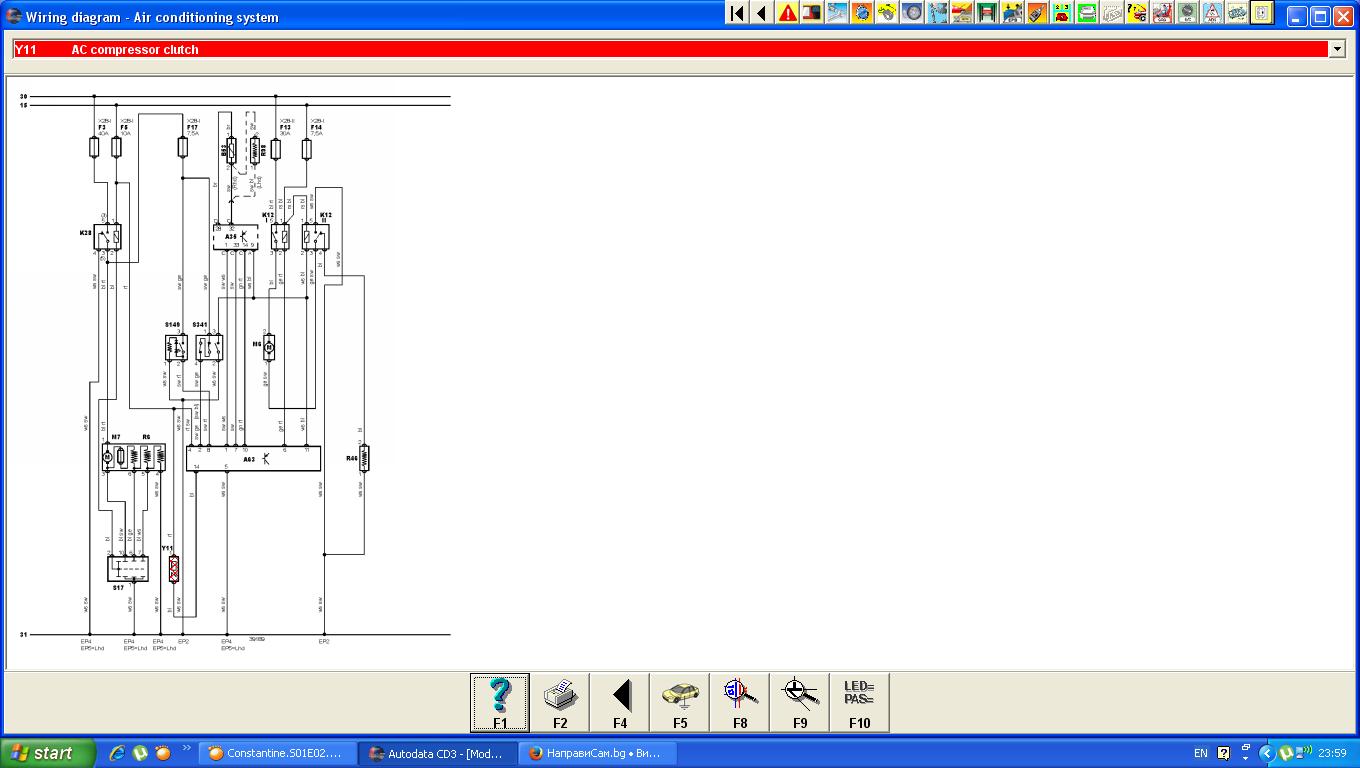
Task: Open the Windows Start menu
Action: click(48, 753)
